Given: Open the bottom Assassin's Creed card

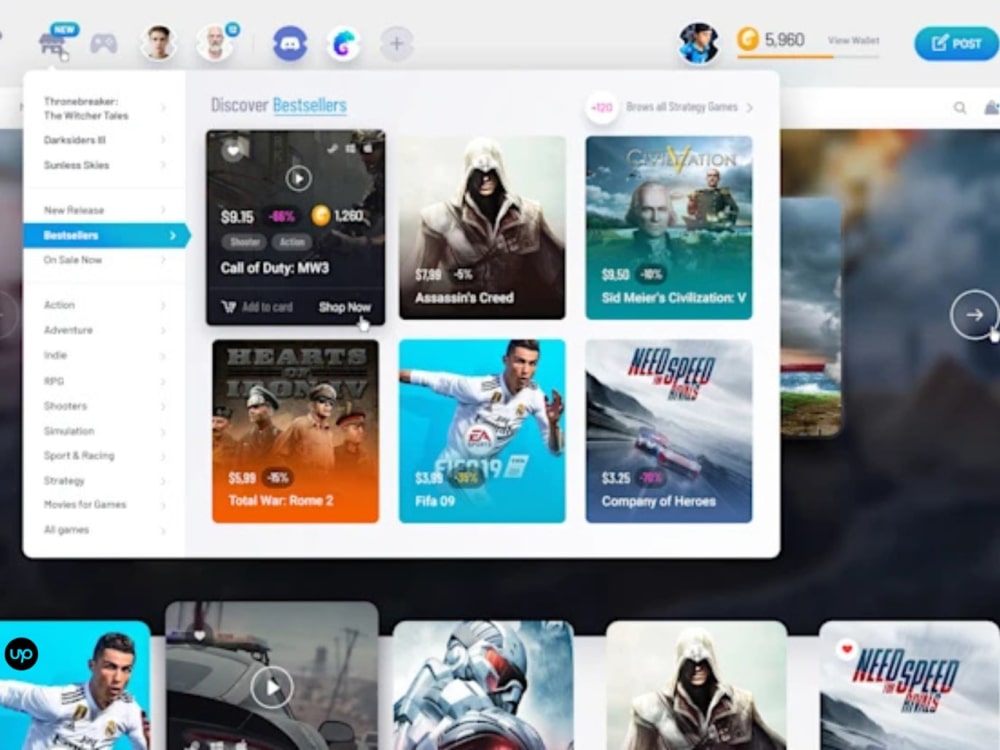Looking at the screenshot, I should click(696, 686).
